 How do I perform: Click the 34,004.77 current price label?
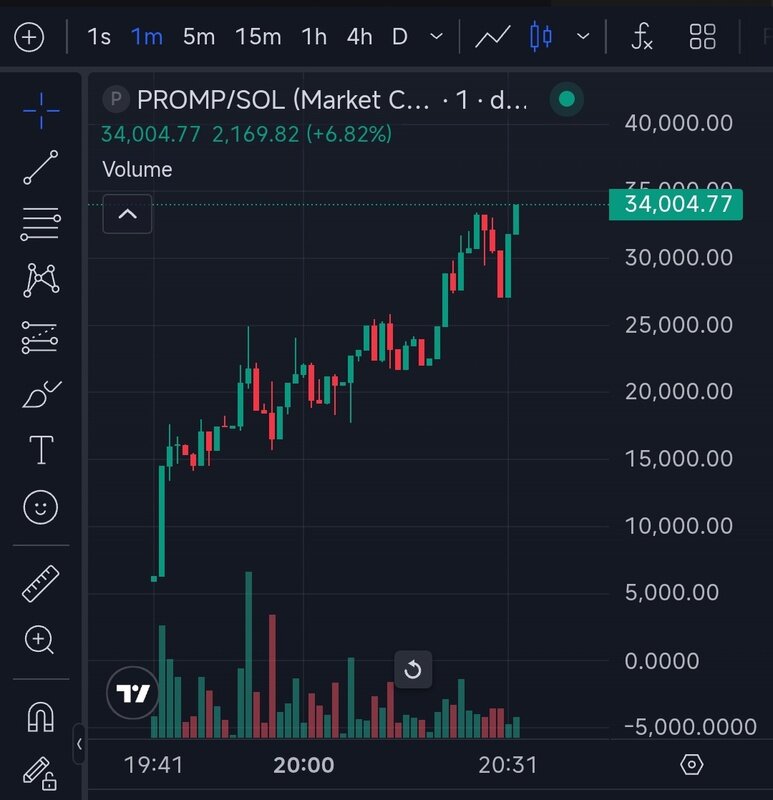pyautogui.click(x=677, y=205)
